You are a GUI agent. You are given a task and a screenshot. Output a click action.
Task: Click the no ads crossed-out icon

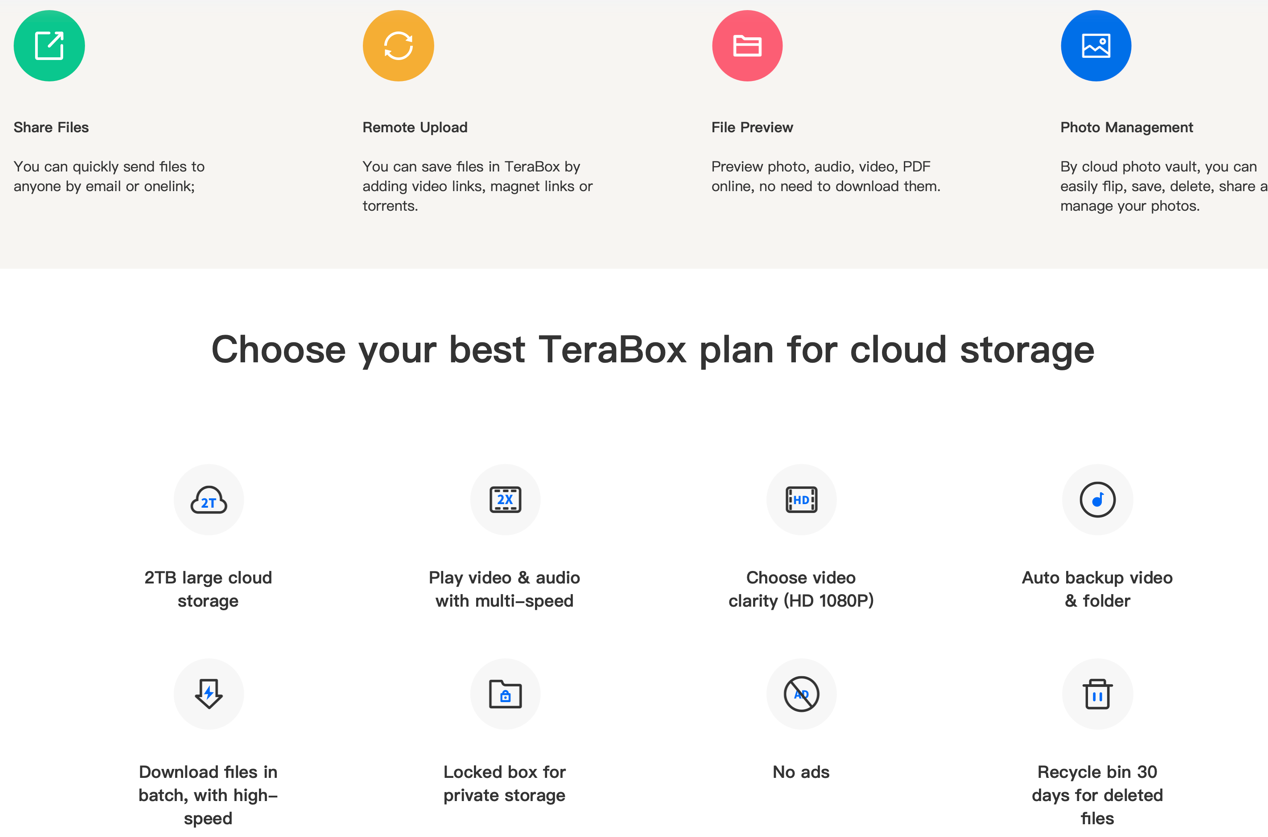[x=801, y=693]
